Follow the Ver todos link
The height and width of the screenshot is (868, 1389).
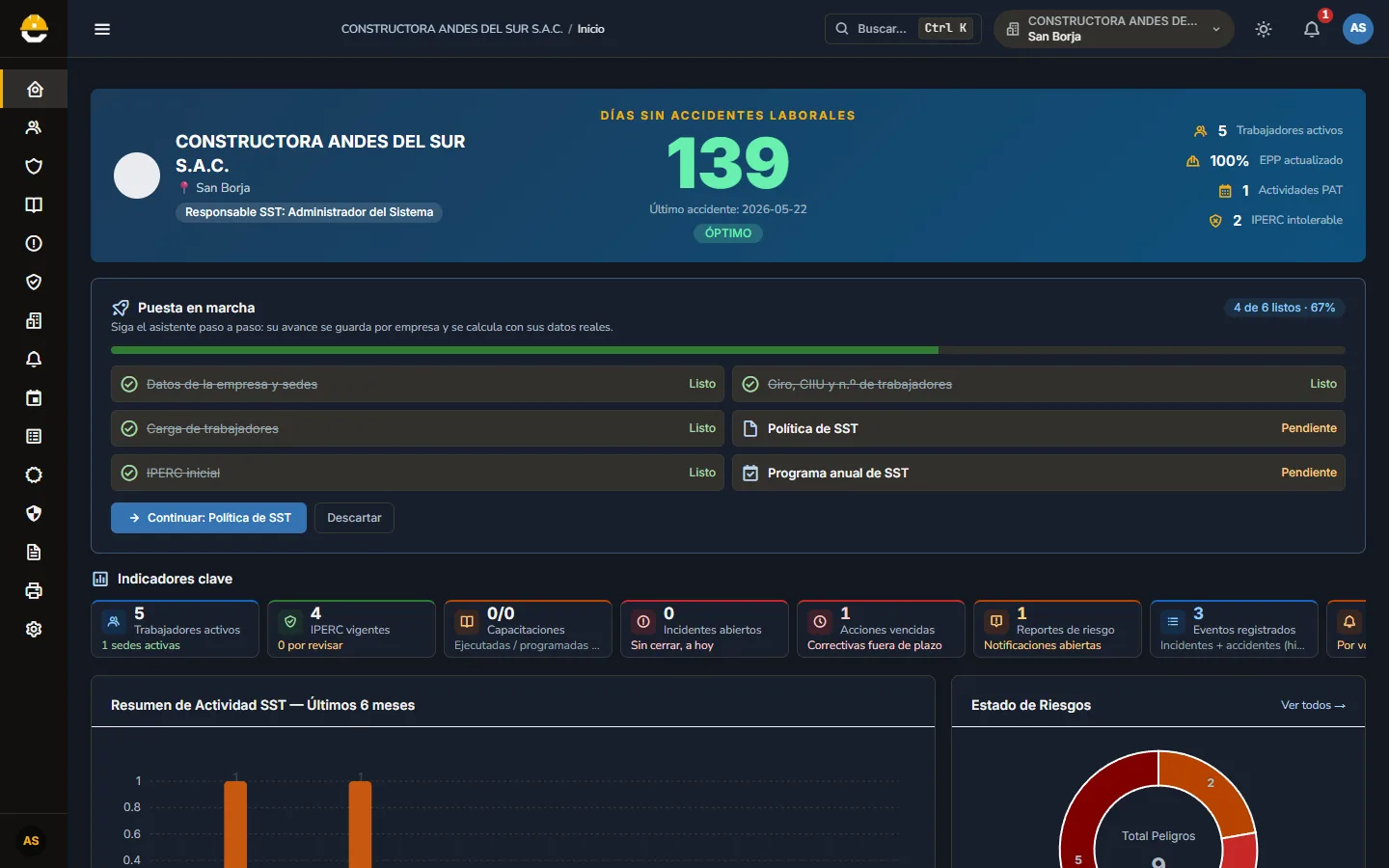(1313, 705)
